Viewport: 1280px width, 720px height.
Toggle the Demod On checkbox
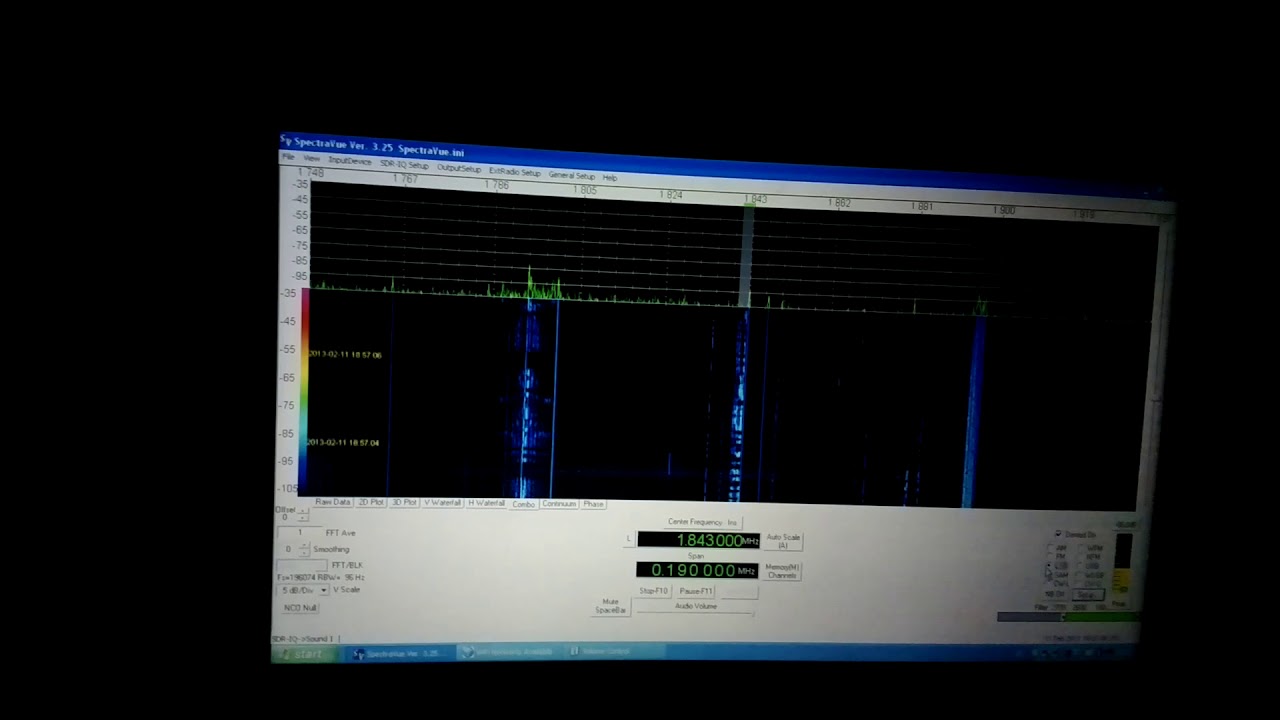click(x=1059, y=534)
